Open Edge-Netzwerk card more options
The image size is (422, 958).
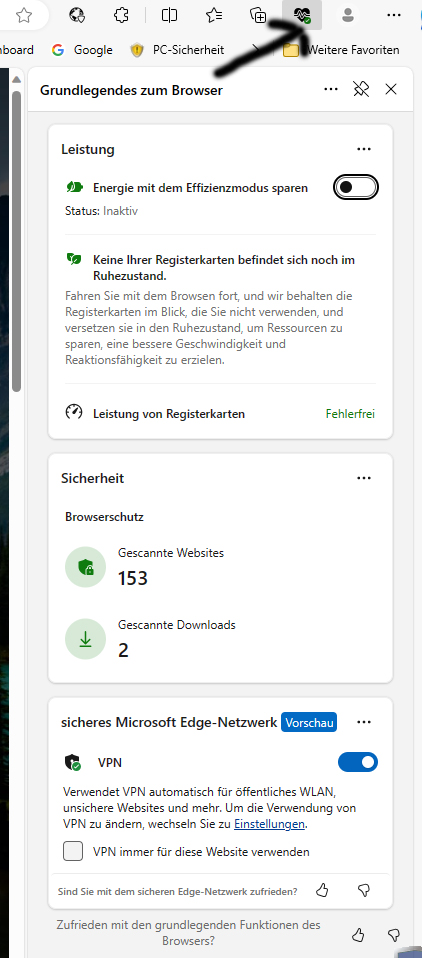click(x=364, y=722)
